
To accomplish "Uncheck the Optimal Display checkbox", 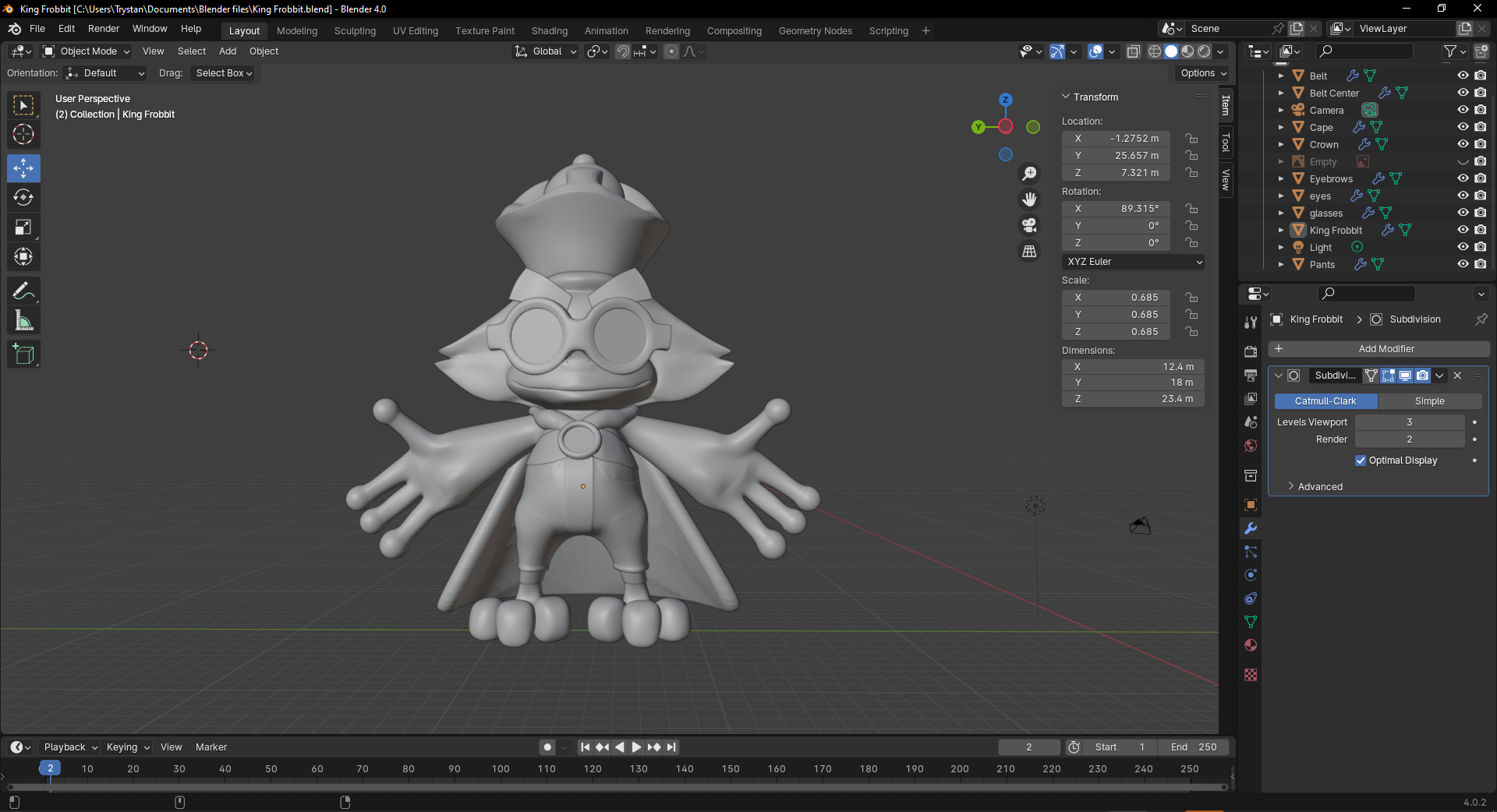I will (1361, 461).
